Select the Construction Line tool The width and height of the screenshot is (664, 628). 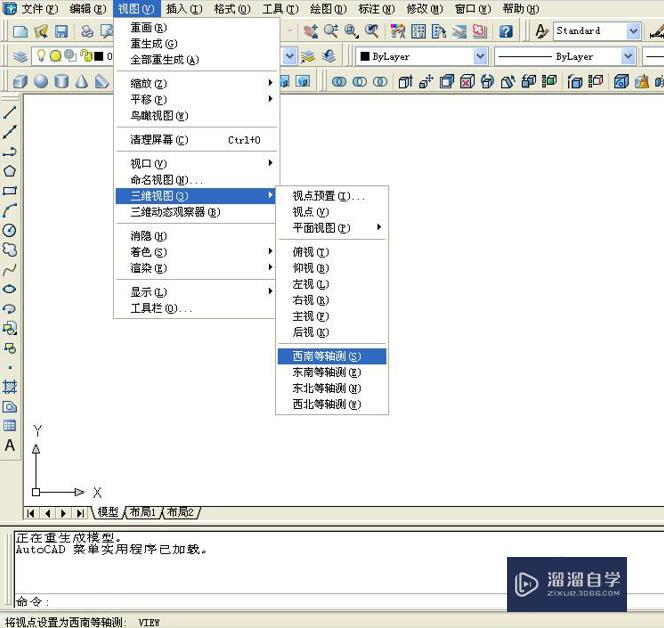point(9,132)
